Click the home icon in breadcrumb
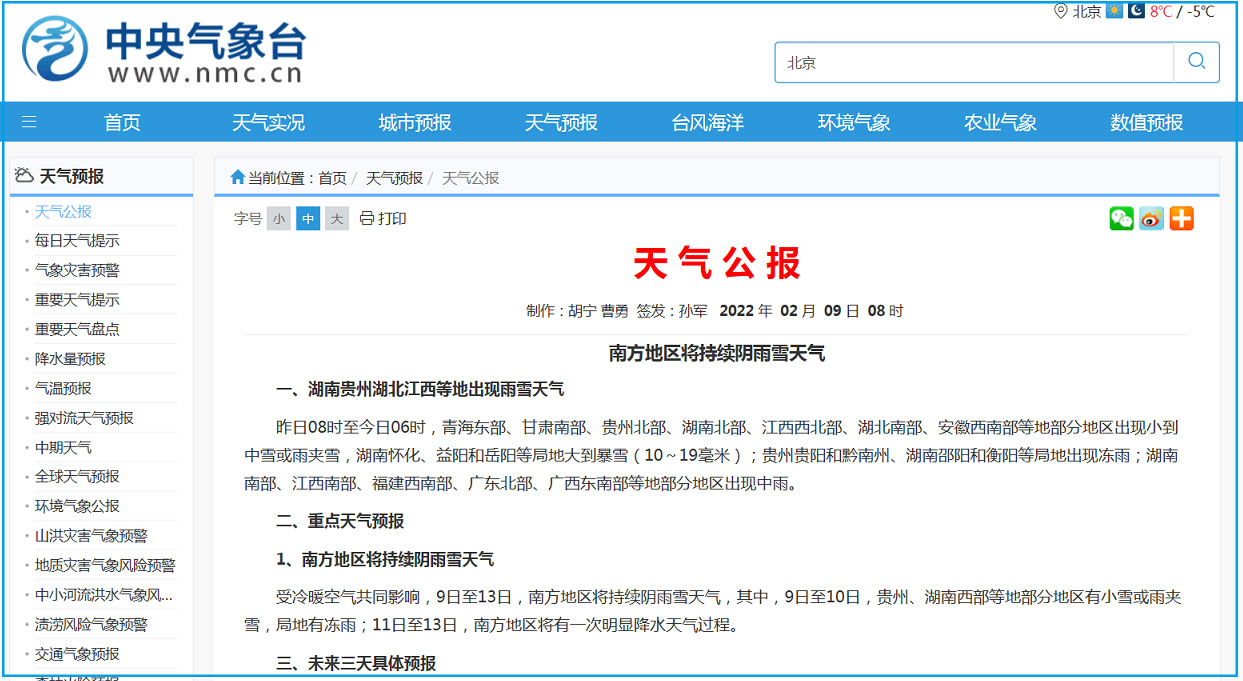This screenshot has height=681, width=1243. (237, 178)
